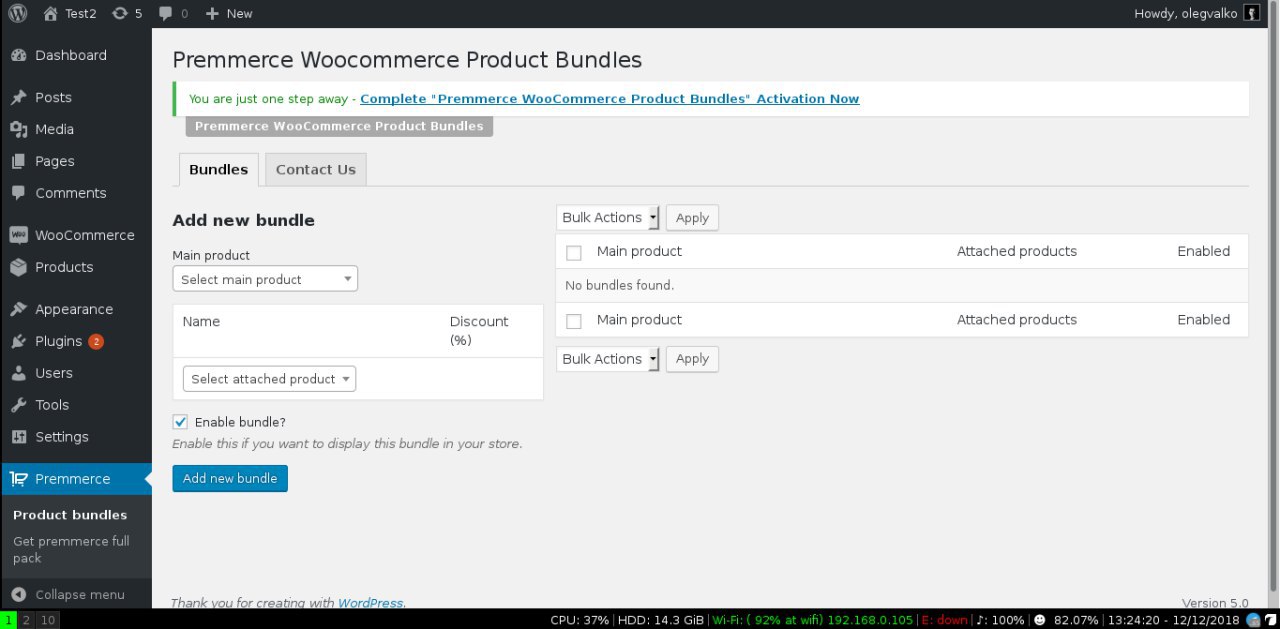This screenshot has width=1280, height=629.
Task: Click the Add new bundle button
Action: 230,478
